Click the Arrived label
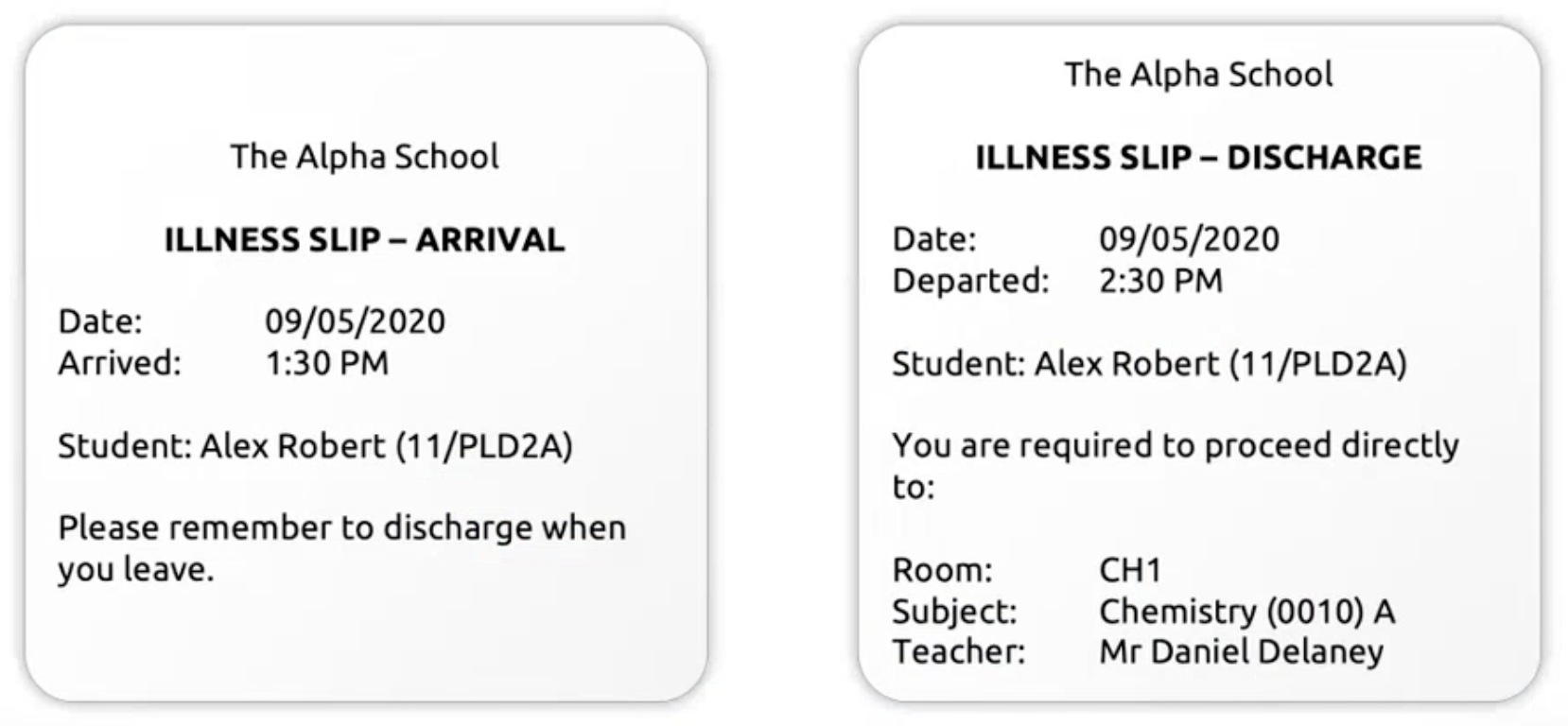 [119, 364]
